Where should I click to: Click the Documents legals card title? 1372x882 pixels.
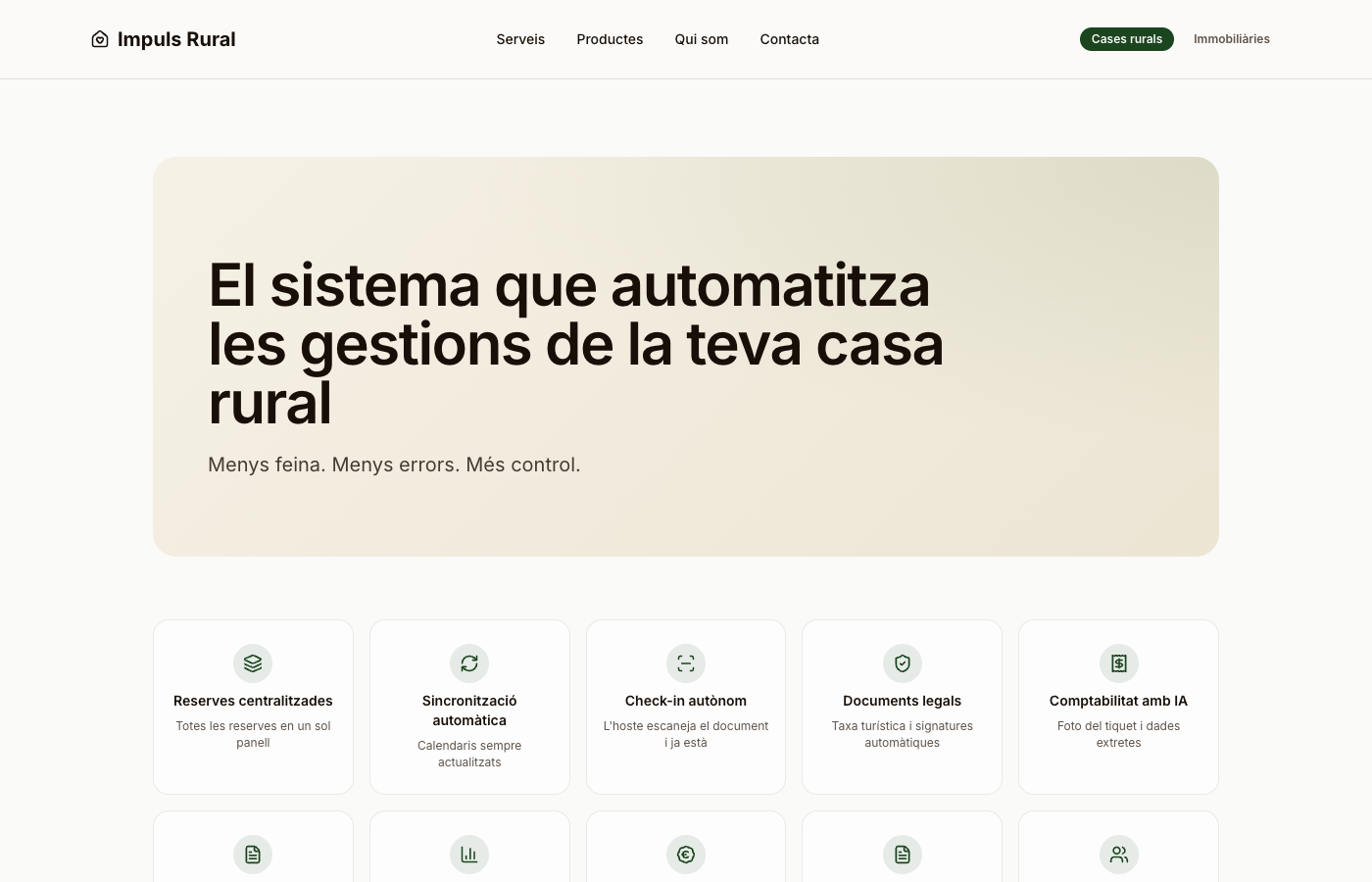click(903, 701)
